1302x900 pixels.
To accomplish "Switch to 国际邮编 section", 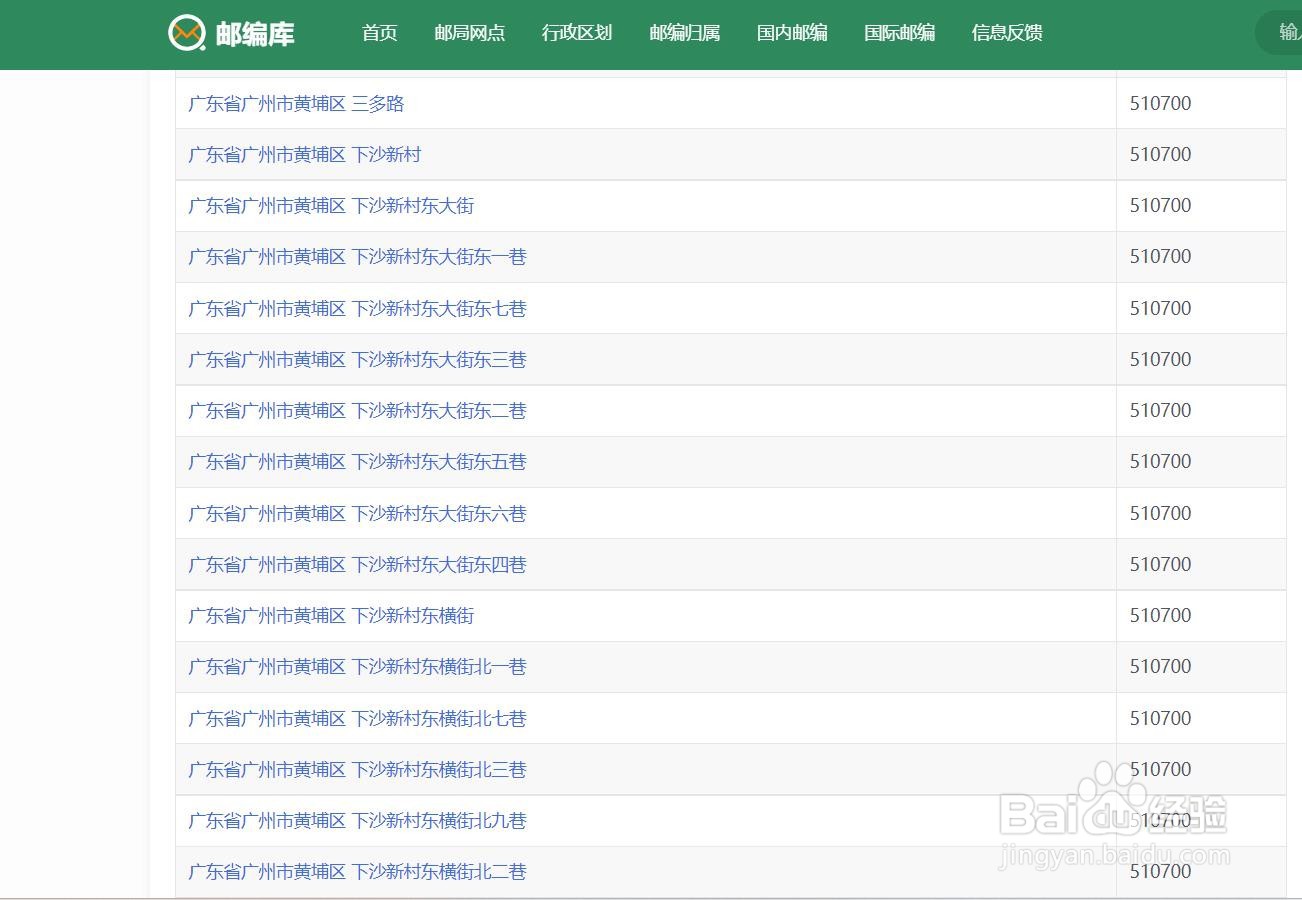I will point(900,33).
